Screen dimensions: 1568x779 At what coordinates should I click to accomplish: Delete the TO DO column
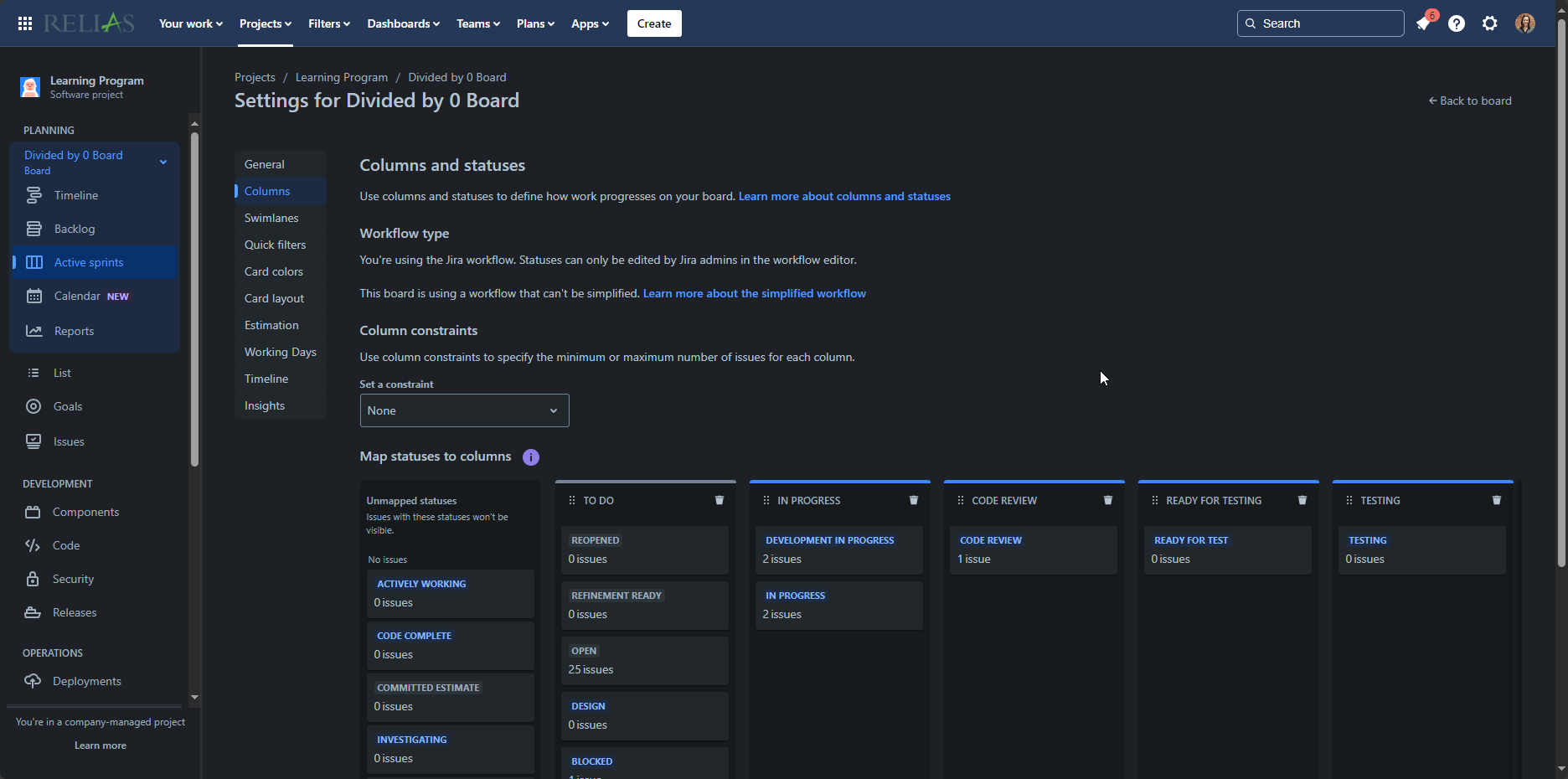click(x=720, y=500)
